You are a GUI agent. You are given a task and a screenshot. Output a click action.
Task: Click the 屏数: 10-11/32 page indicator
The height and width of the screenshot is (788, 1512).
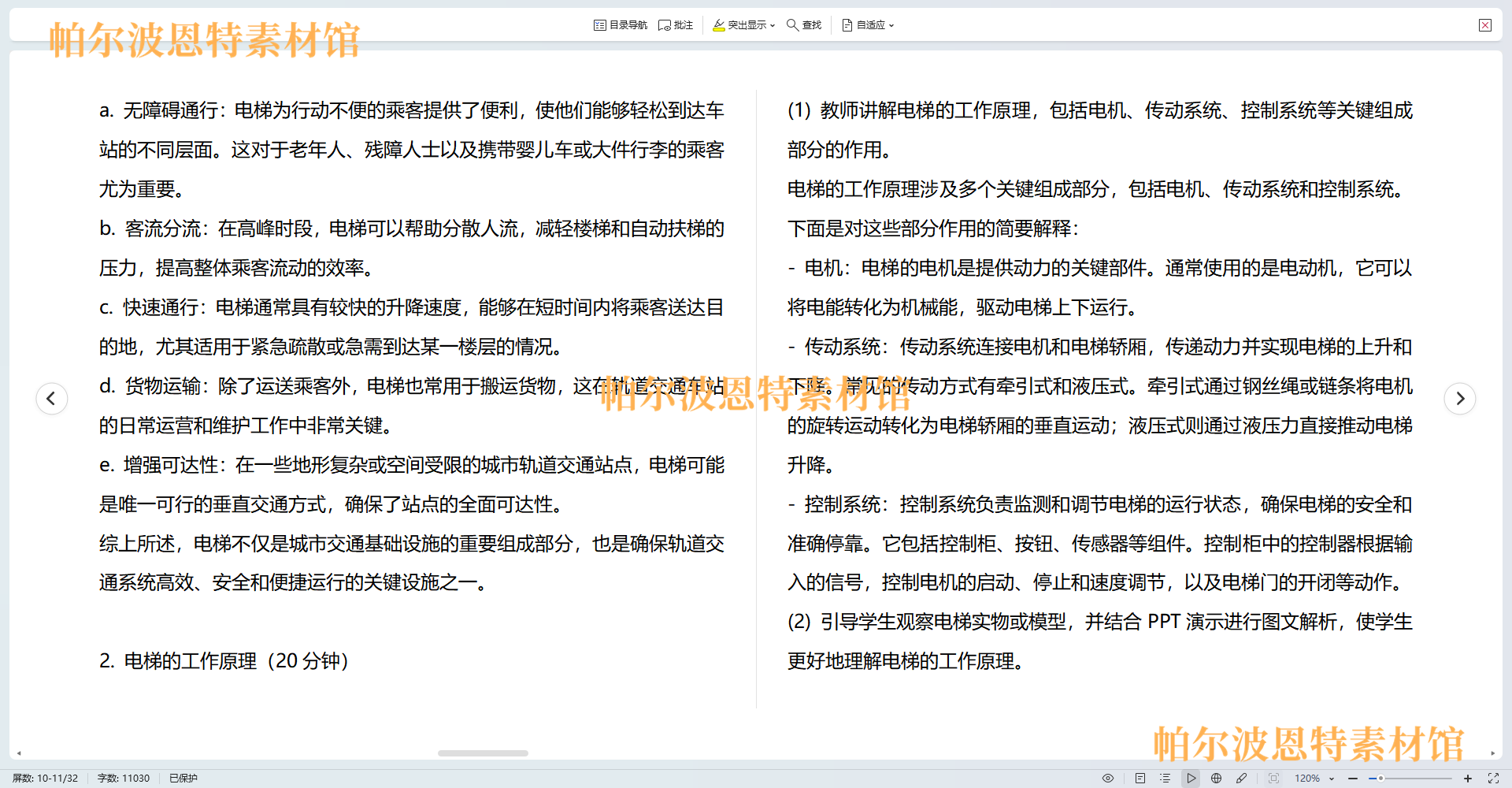point(45,778)
